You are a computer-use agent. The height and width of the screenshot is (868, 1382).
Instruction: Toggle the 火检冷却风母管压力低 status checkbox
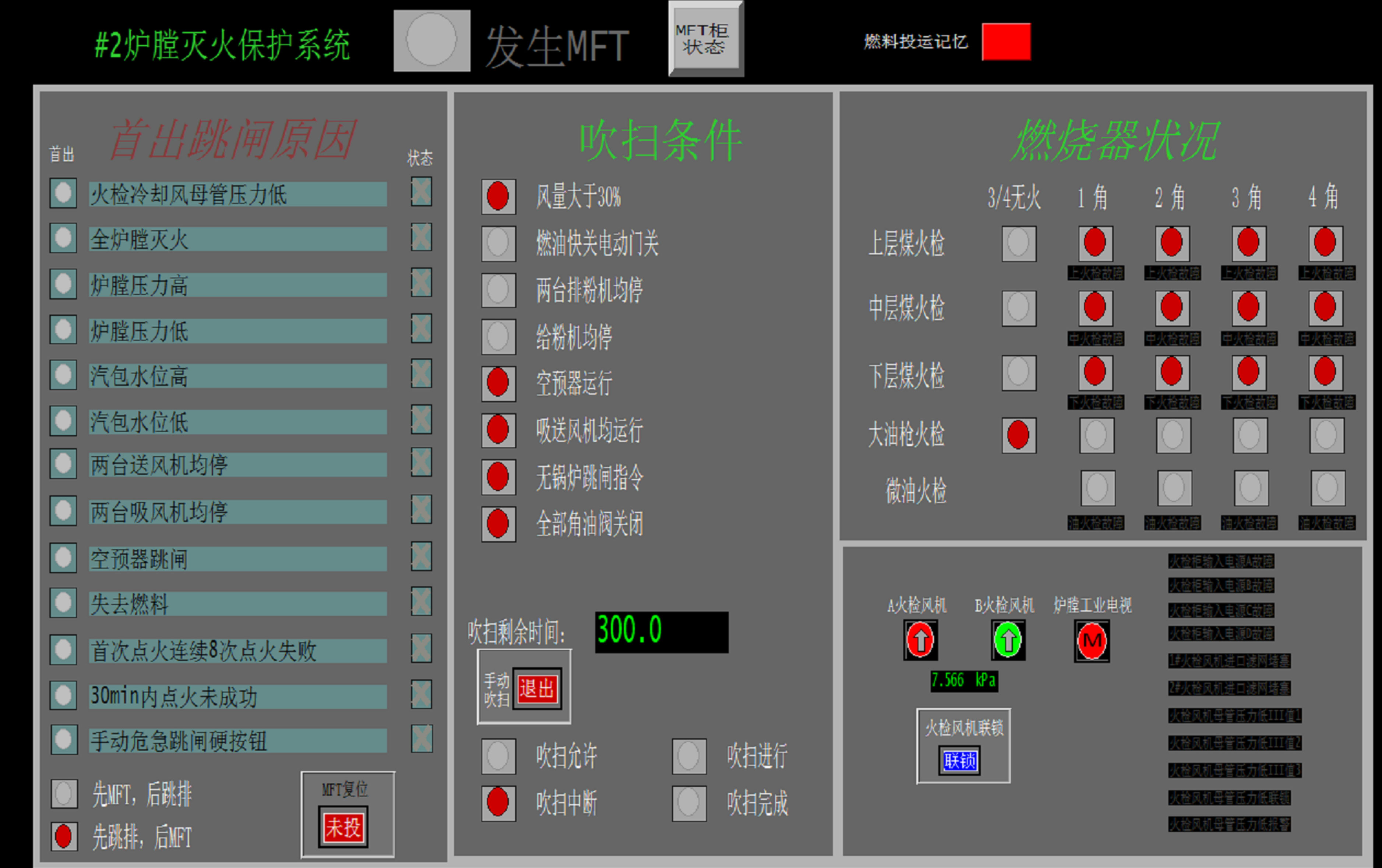[421, 191]
